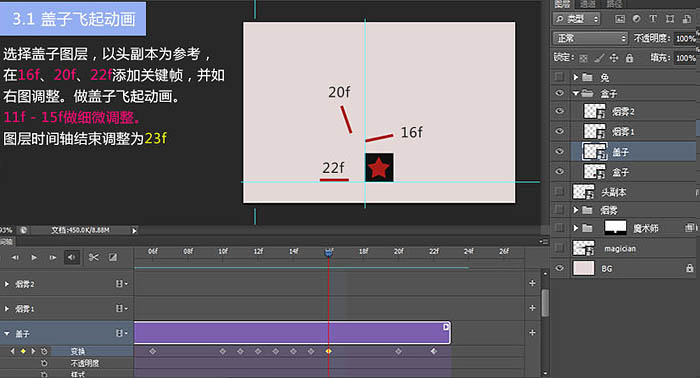The width and height of the screenshot is (700, 378).
Task: Play the timeline animation
Action: pyautogui.click(x=34, y=258)
